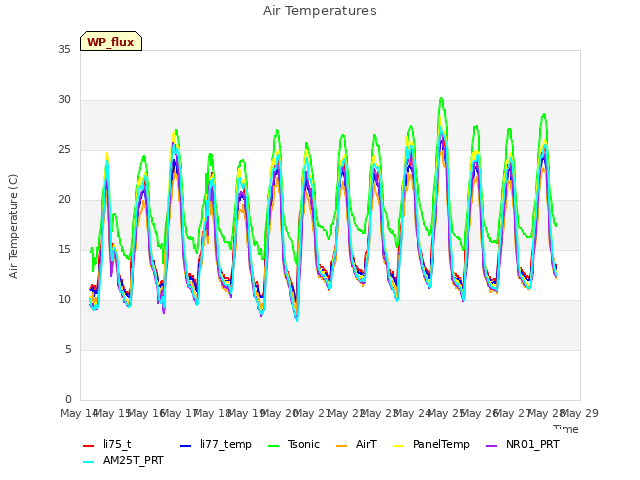The image size is (640, 480).
Task: Click the yellow PanelTemp legend color marker
Action: point(398,446)
